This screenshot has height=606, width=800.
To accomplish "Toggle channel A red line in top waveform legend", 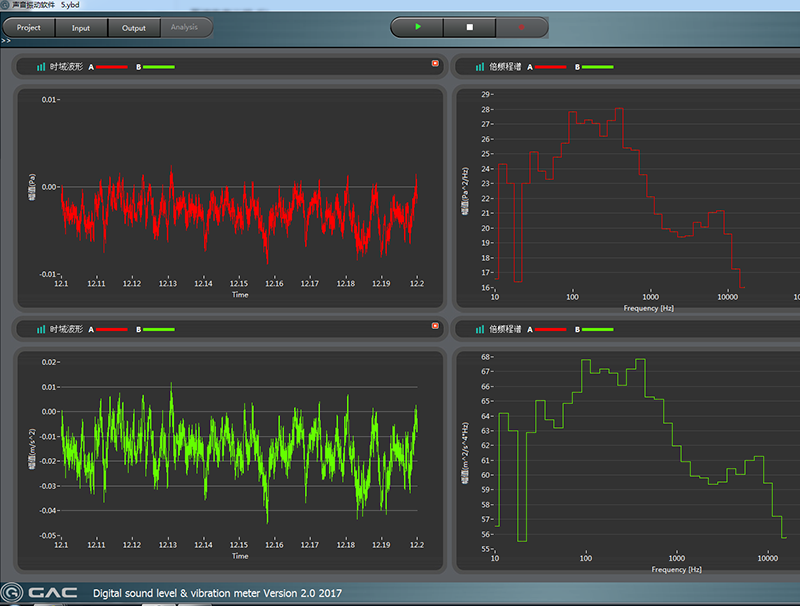I will (111, 67).
